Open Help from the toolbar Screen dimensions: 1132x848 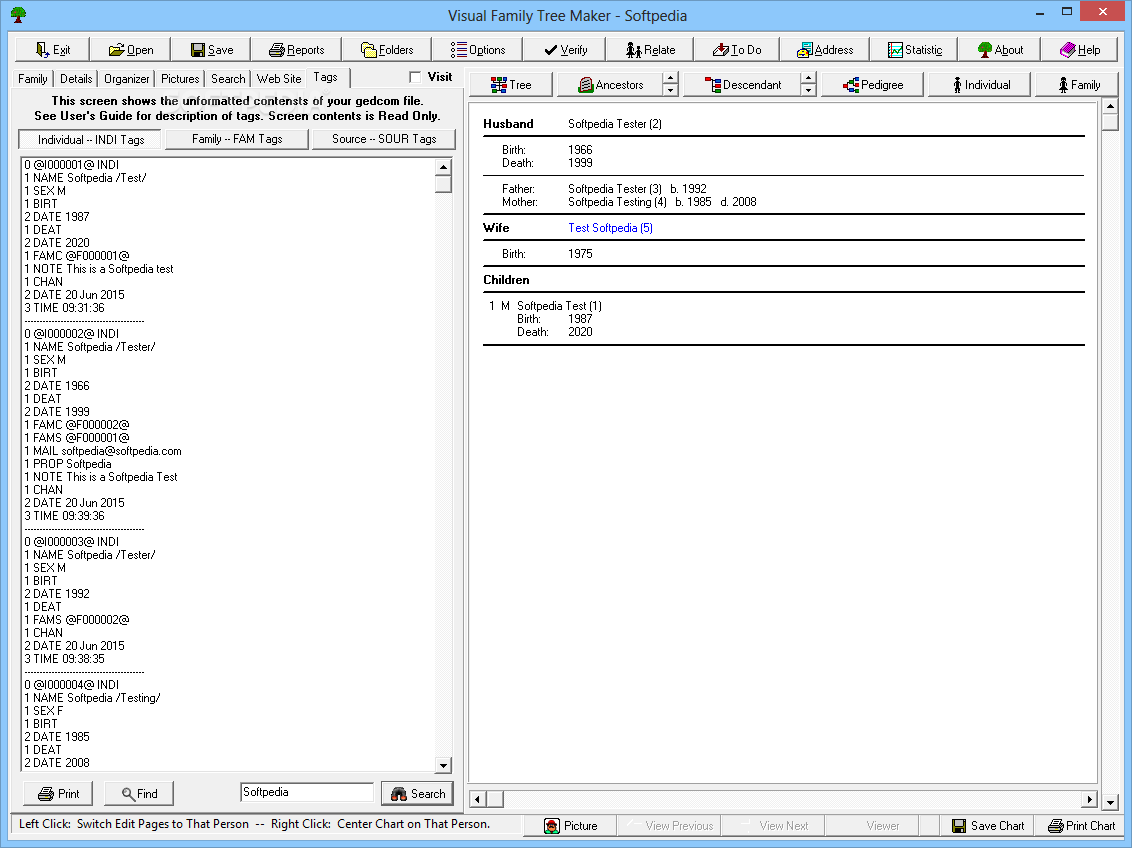click(x=1080, y=50)
